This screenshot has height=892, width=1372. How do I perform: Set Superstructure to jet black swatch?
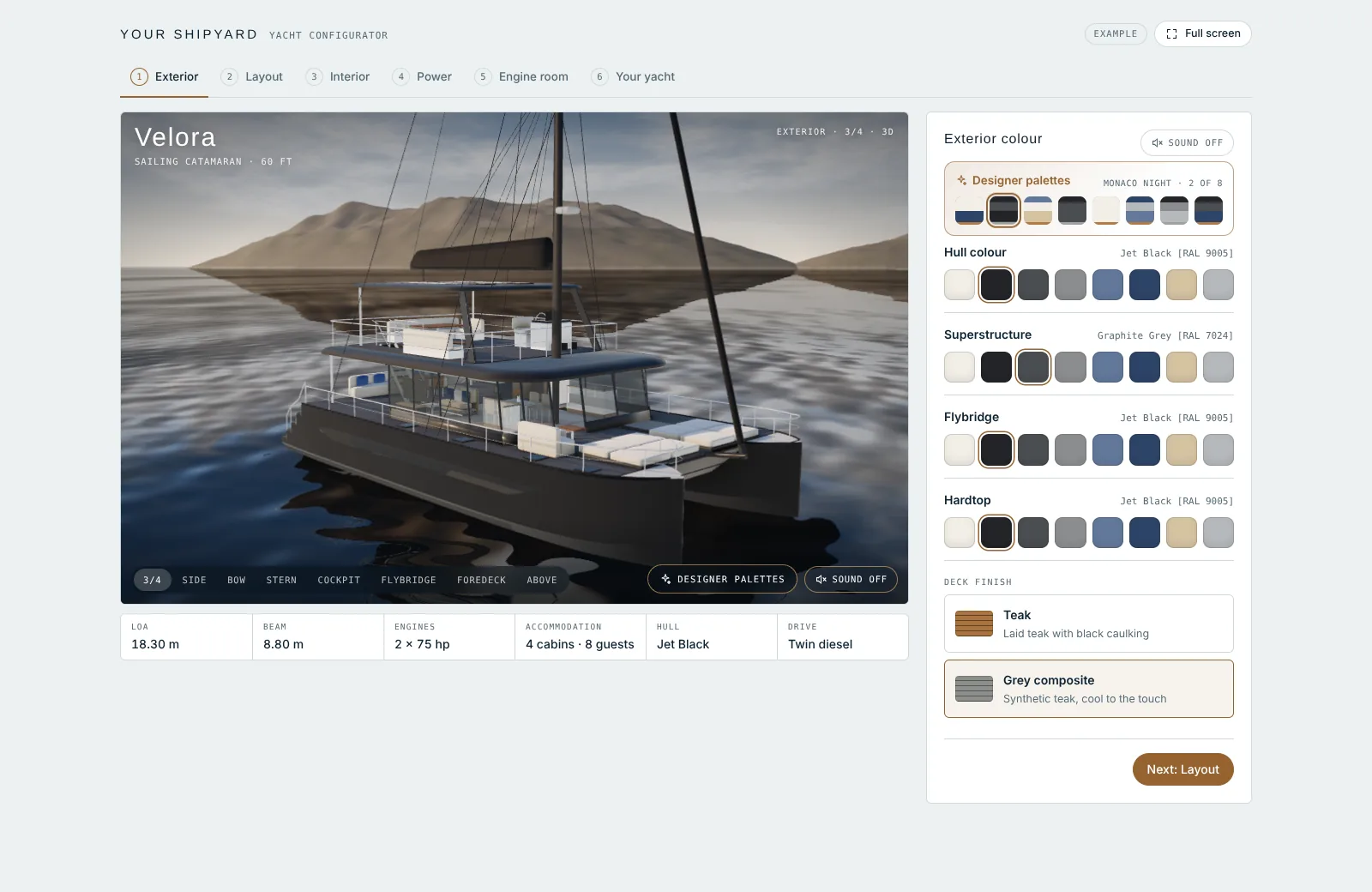point(996,367)
